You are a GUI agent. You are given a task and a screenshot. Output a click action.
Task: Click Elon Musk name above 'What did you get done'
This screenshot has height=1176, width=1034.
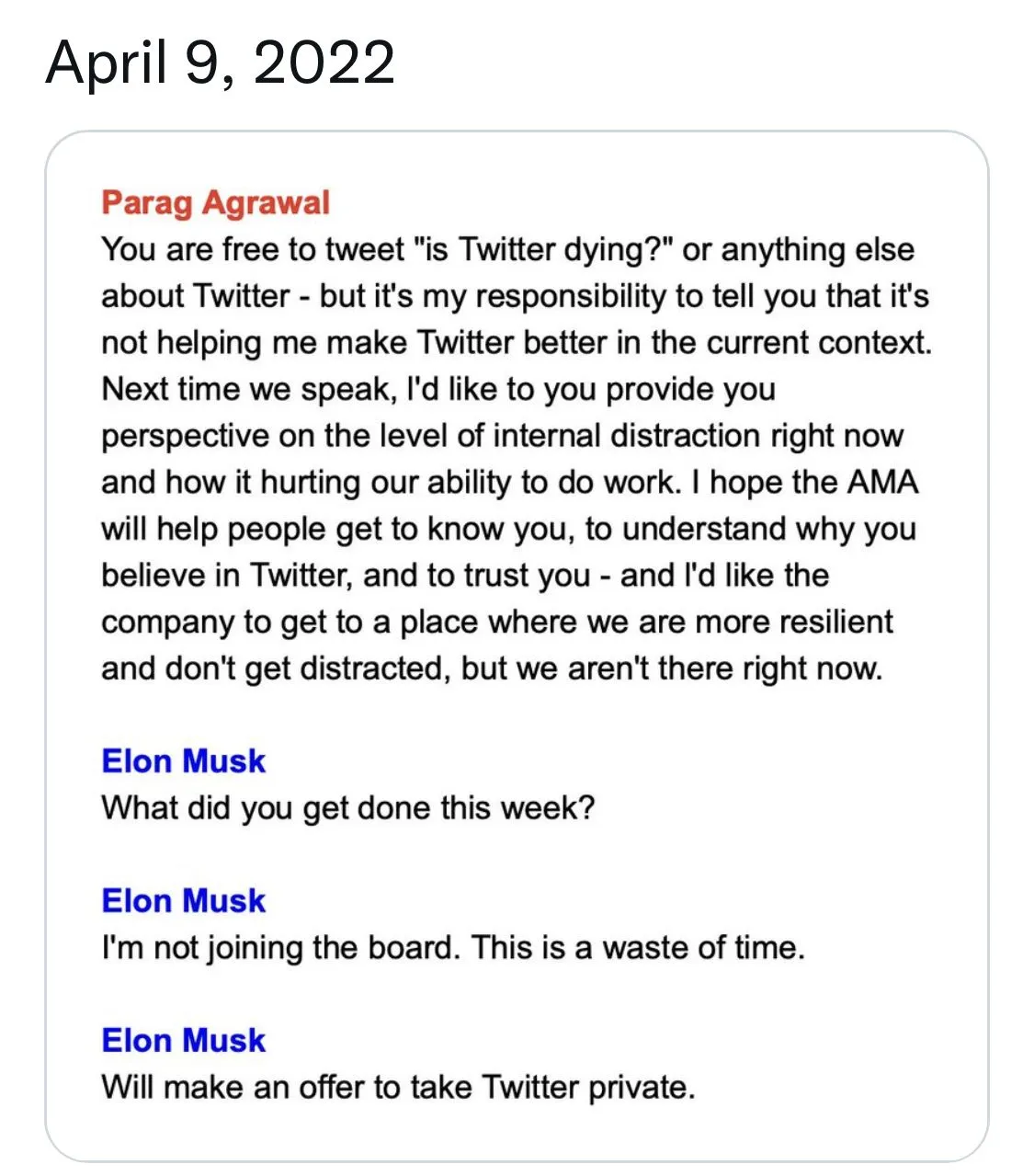183,761
